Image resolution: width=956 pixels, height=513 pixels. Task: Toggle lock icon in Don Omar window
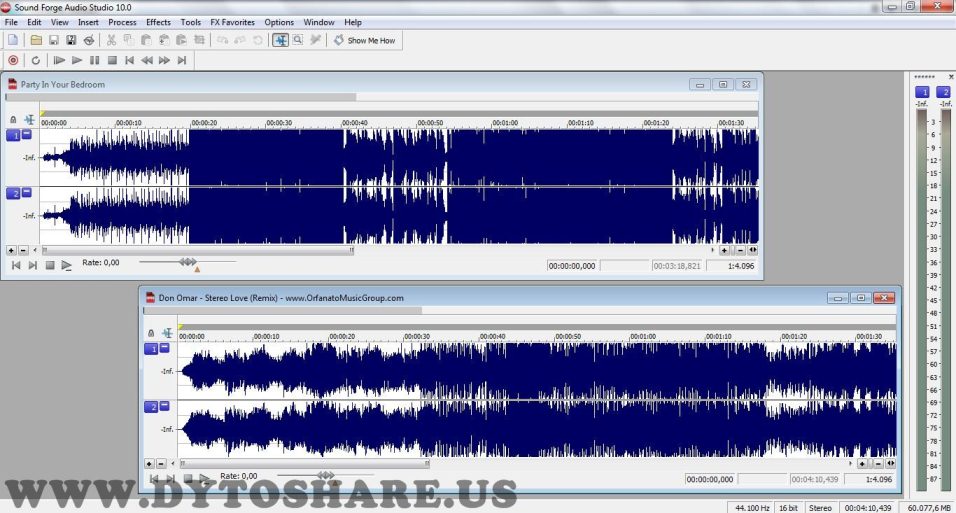pos(151,333)
